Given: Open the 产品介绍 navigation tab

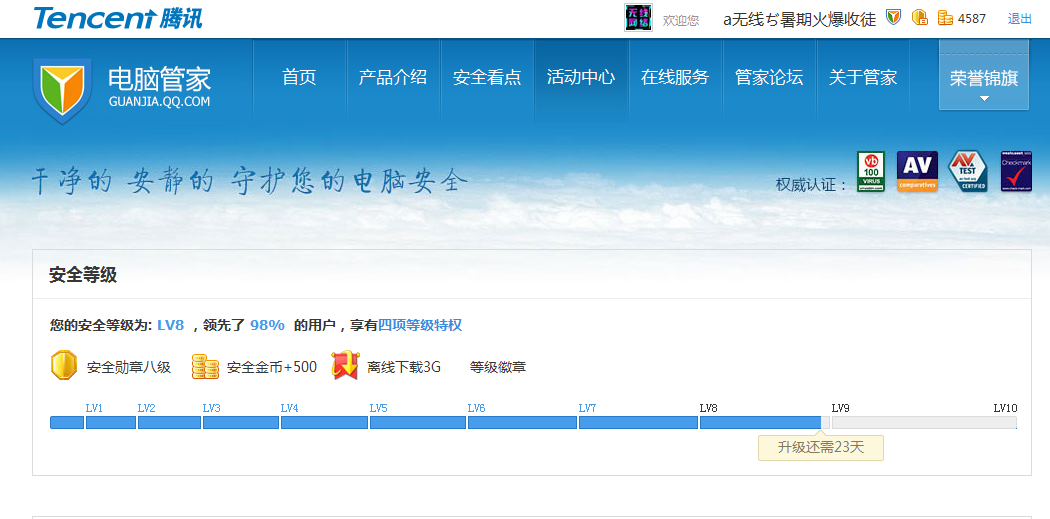Looking at the screenshot, I should click(393, 77).
